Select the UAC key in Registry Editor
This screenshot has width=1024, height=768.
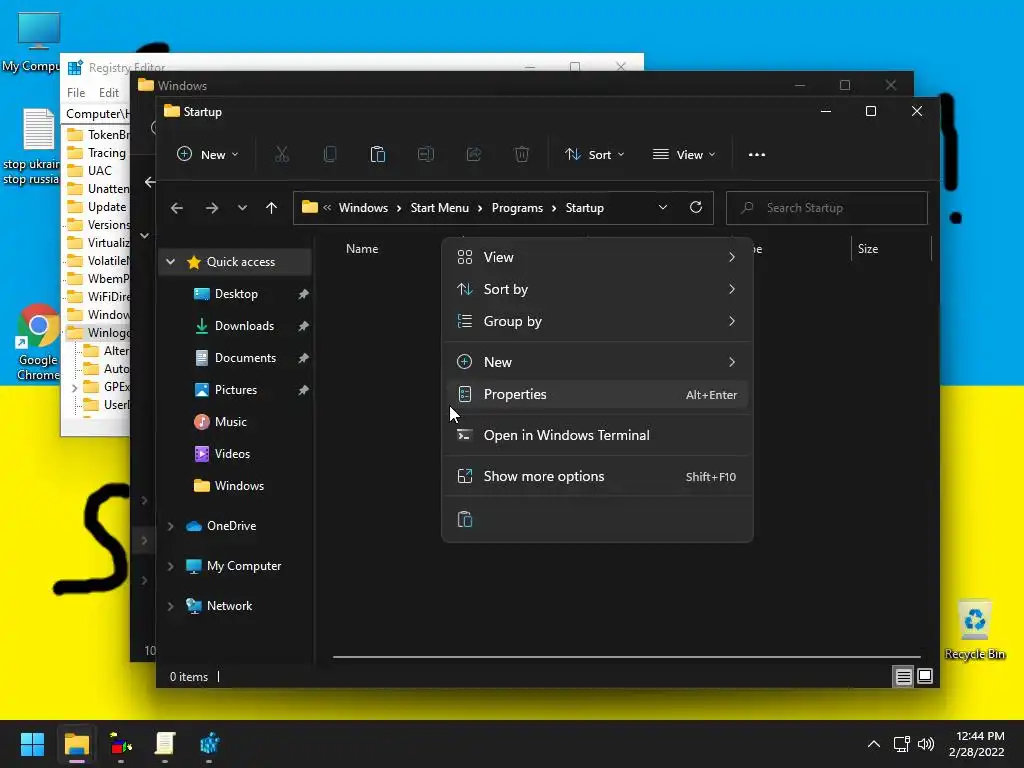[x=98, y=170]
